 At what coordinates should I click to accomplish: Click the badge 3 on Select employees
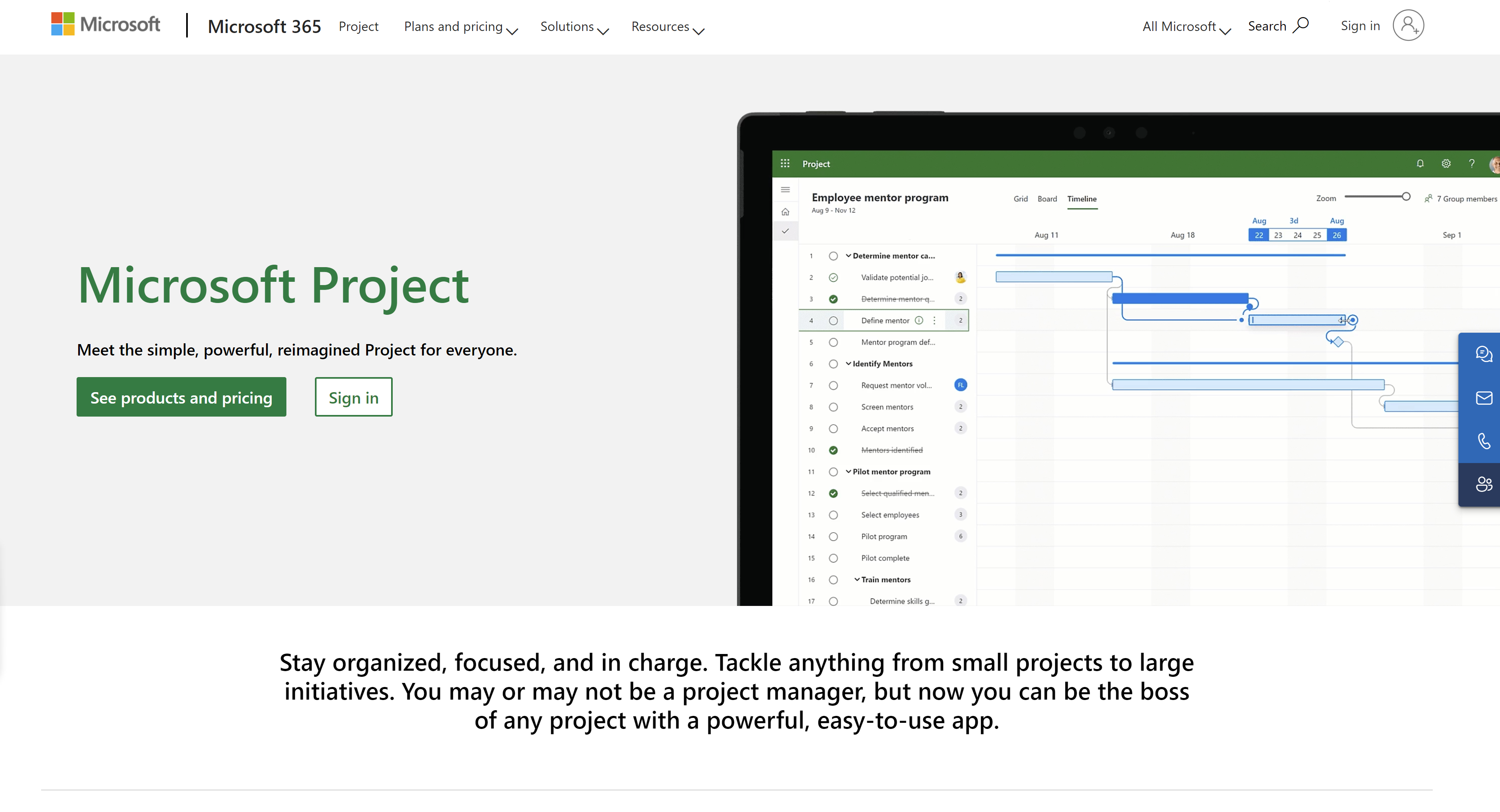pyautogui.click(x=961, y=515)
